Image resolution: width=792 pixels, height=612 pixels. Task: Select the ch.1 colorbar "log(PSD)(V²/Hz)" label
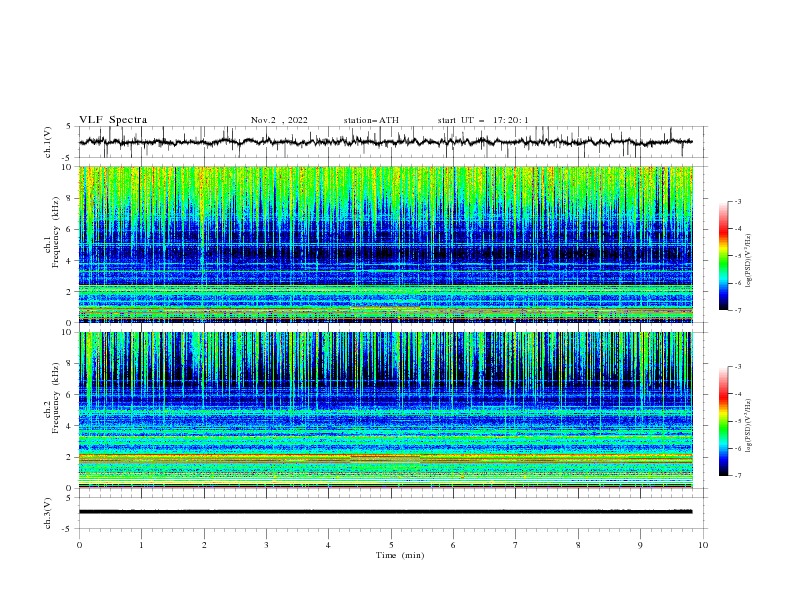coord(748,261)
